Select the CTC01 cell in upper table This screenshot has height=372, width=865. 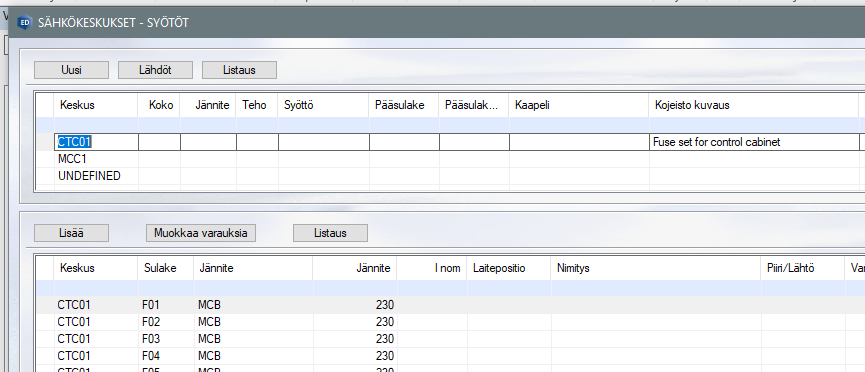pos(96,142)
